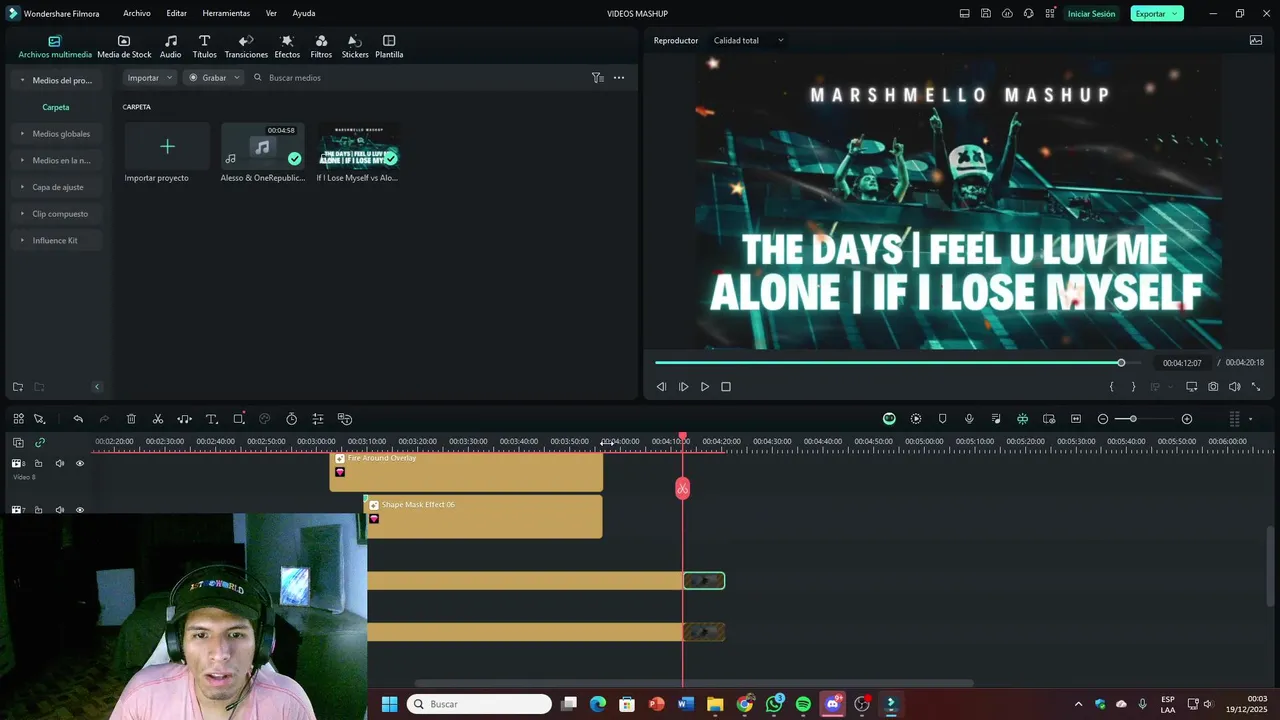Select the crop tool in the timeline toolbar
Viewport: 1280px width, 720px height.
[239, 419]
